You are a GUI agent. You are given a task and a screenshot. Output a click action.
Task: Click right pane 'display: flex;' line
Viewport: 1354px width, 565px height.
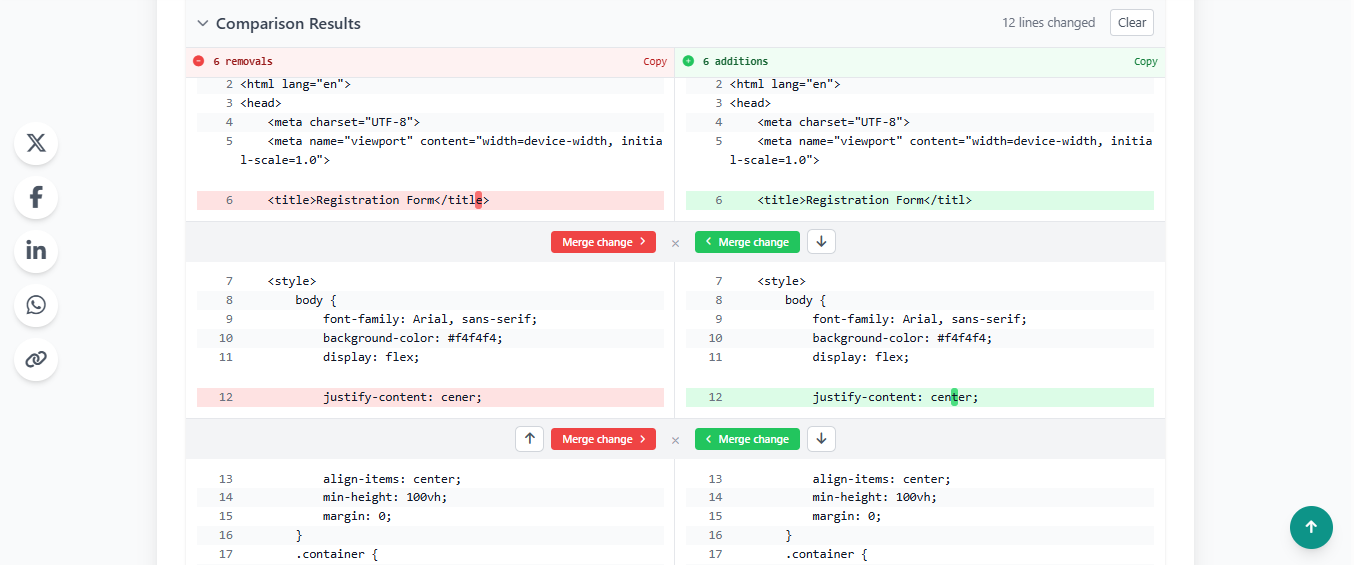920,357
